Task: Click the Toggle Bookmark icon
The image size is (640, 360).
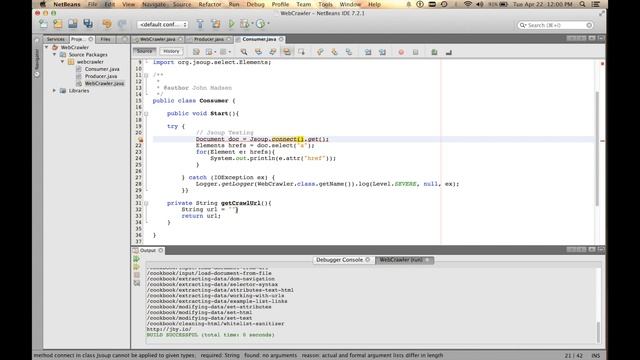Action: [x=349, y=52]
